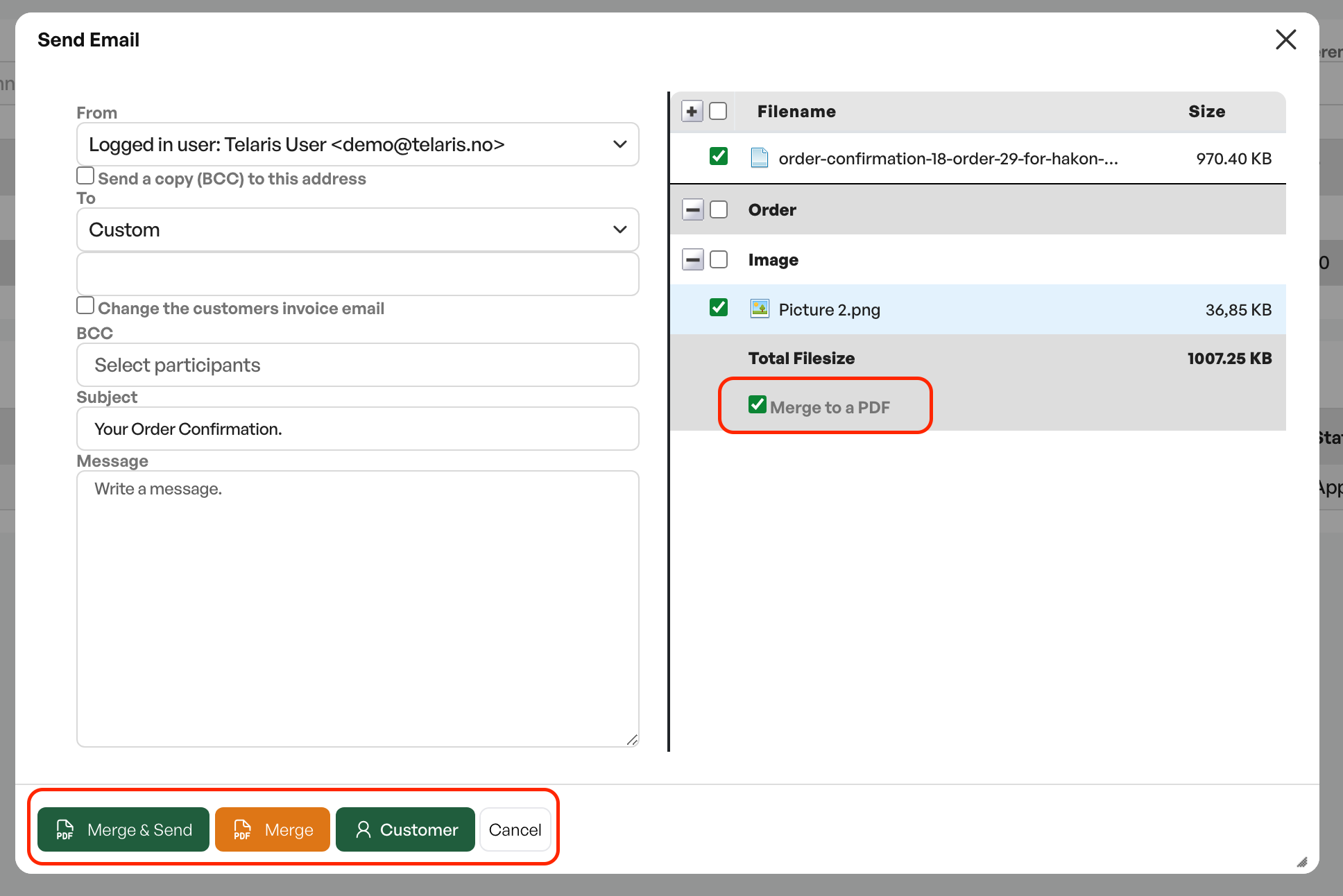The height and width of the screenshot is (896, 1343).
Task: Click the message box resize grip
Action: [632, 740]
